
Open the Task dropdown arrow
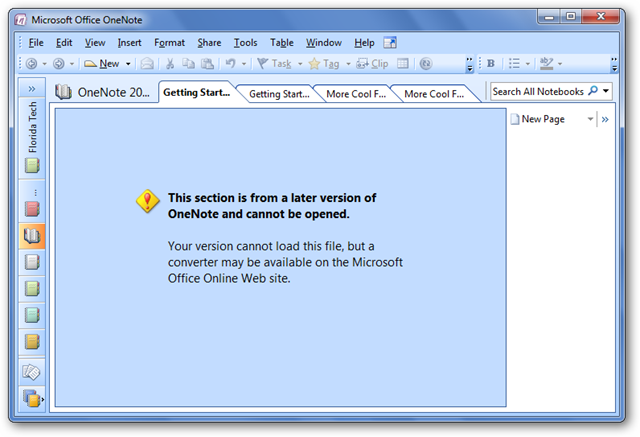(300, 64)
